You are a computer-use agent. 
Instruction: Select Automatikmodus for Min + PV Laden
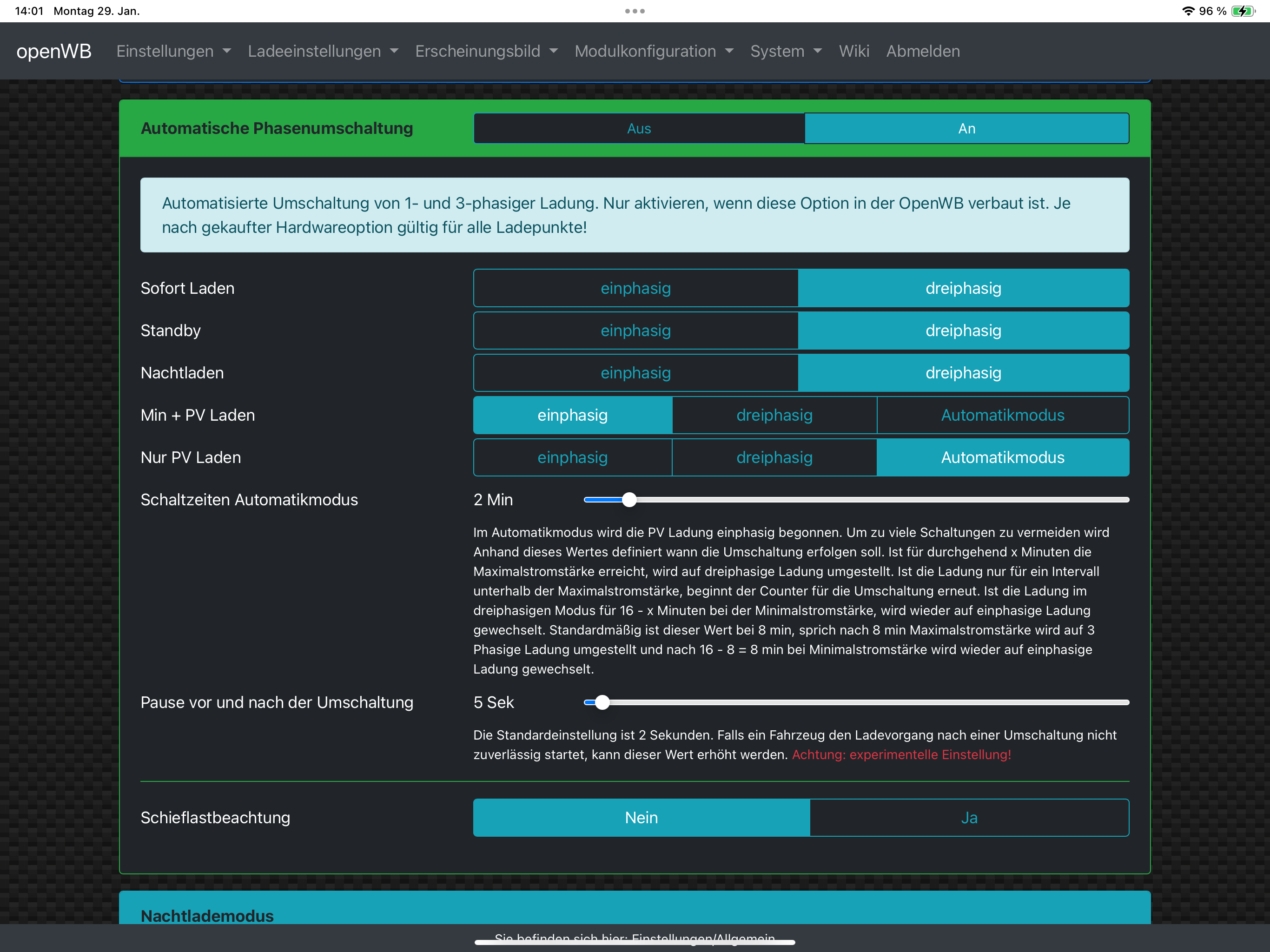click(1002, 415)
